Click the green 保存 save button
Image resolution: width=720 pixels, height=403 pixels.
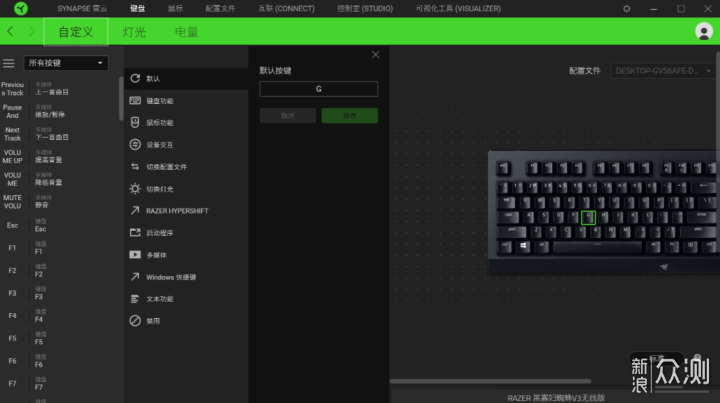click(349, 116)
